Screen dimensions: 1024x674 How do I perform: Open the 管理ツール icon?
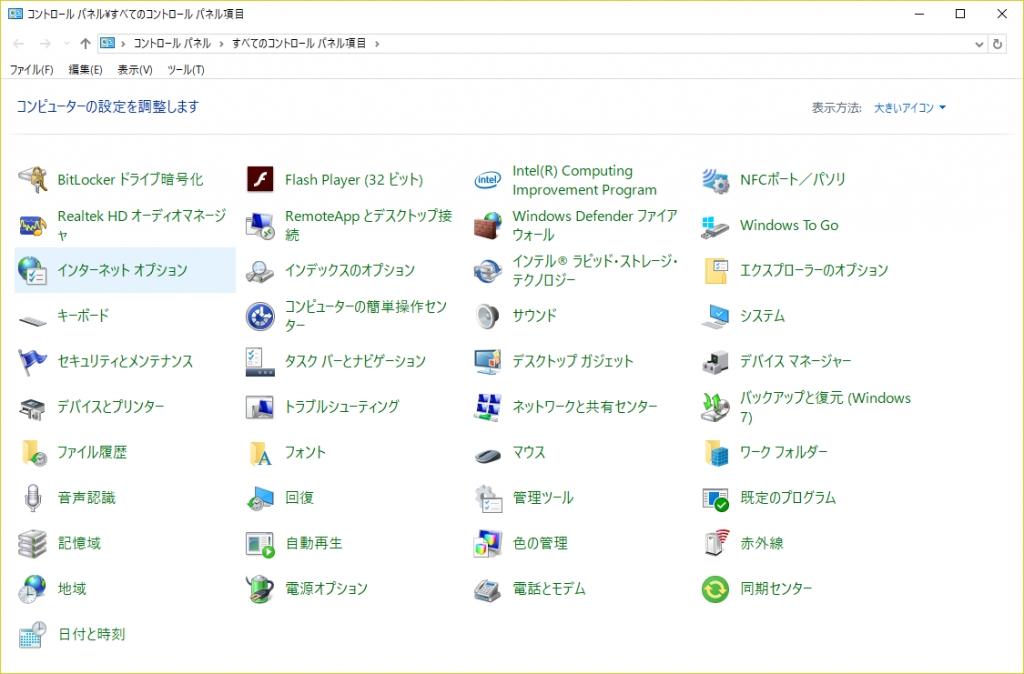487,498
